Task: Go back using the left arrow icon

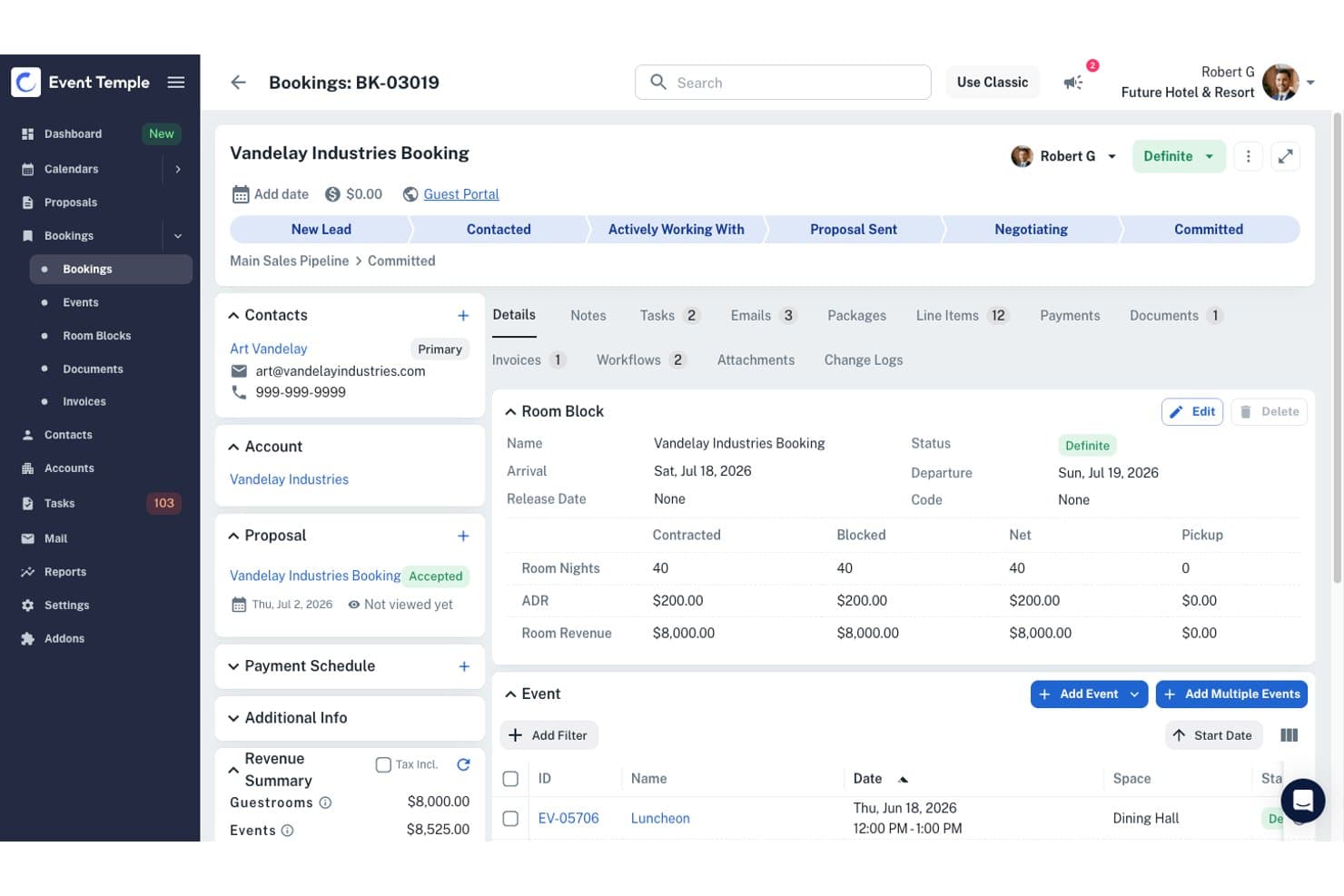Action: (238, 83)
